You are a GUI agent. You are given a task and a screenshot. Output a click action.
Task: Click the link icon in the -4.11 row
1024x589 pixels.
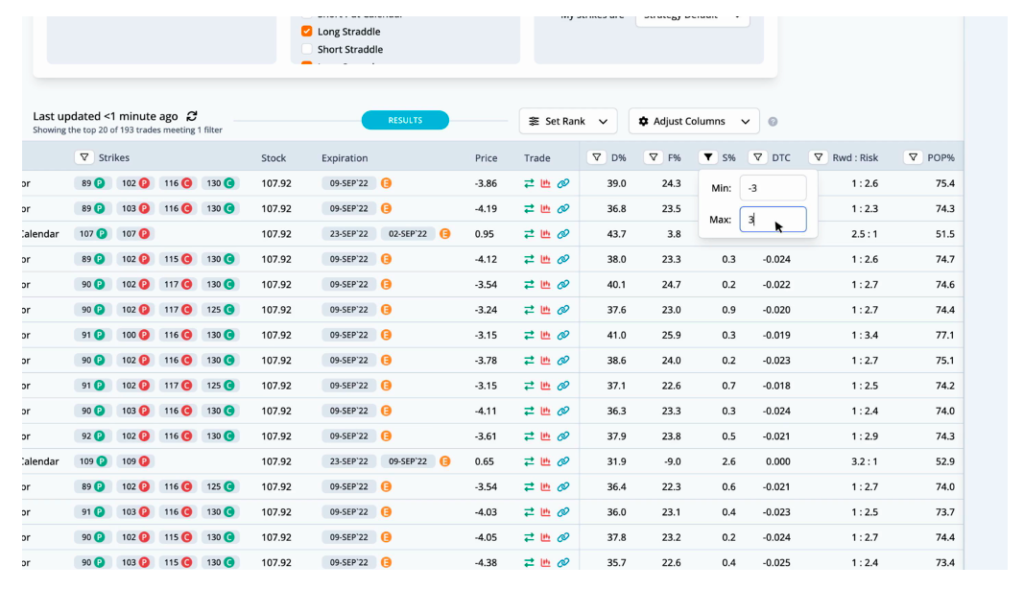click(x=563, y=411)
